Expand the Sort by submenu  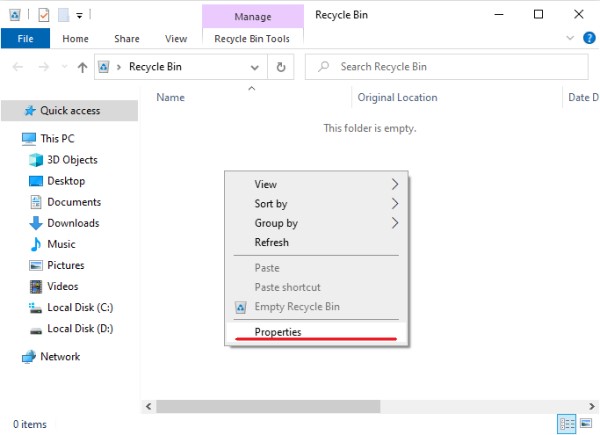click(317, 204)
